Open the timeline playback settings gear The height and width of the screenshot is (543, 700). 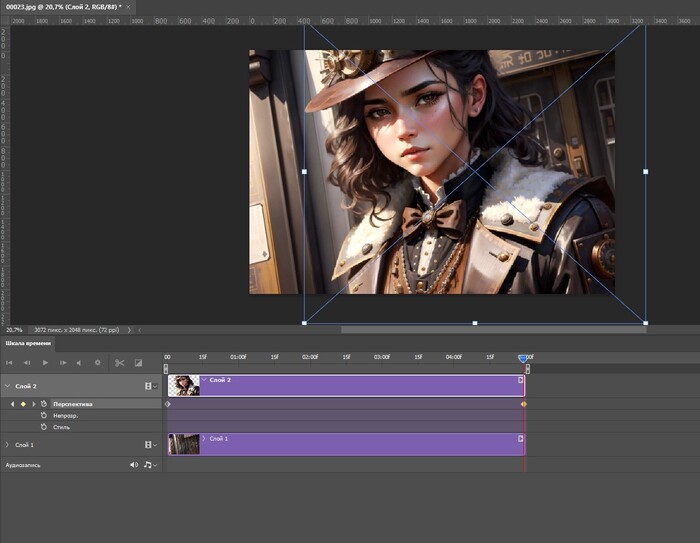coord(97,362)
